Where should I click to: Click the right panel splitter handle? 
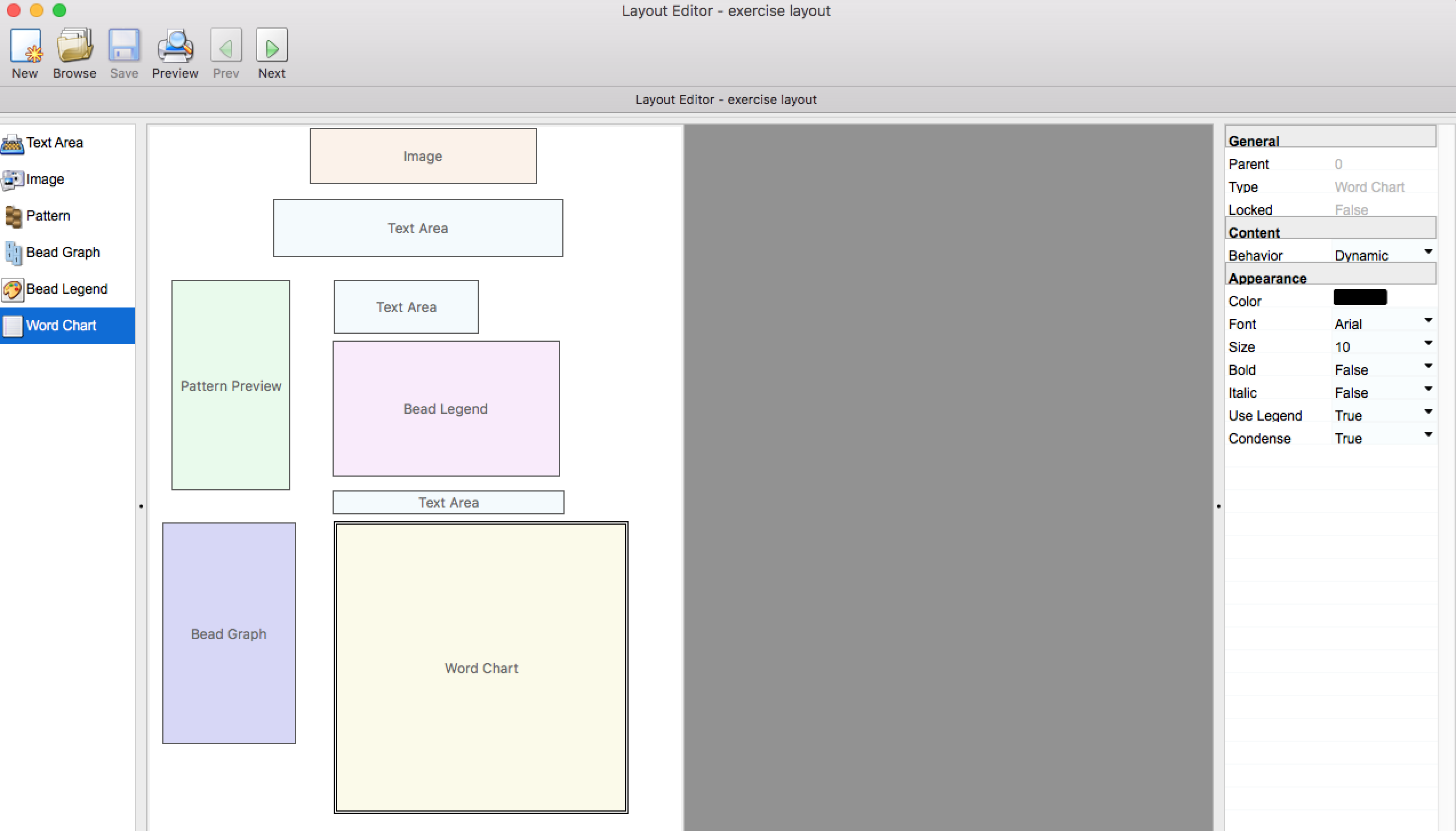tap(1219, 506)
